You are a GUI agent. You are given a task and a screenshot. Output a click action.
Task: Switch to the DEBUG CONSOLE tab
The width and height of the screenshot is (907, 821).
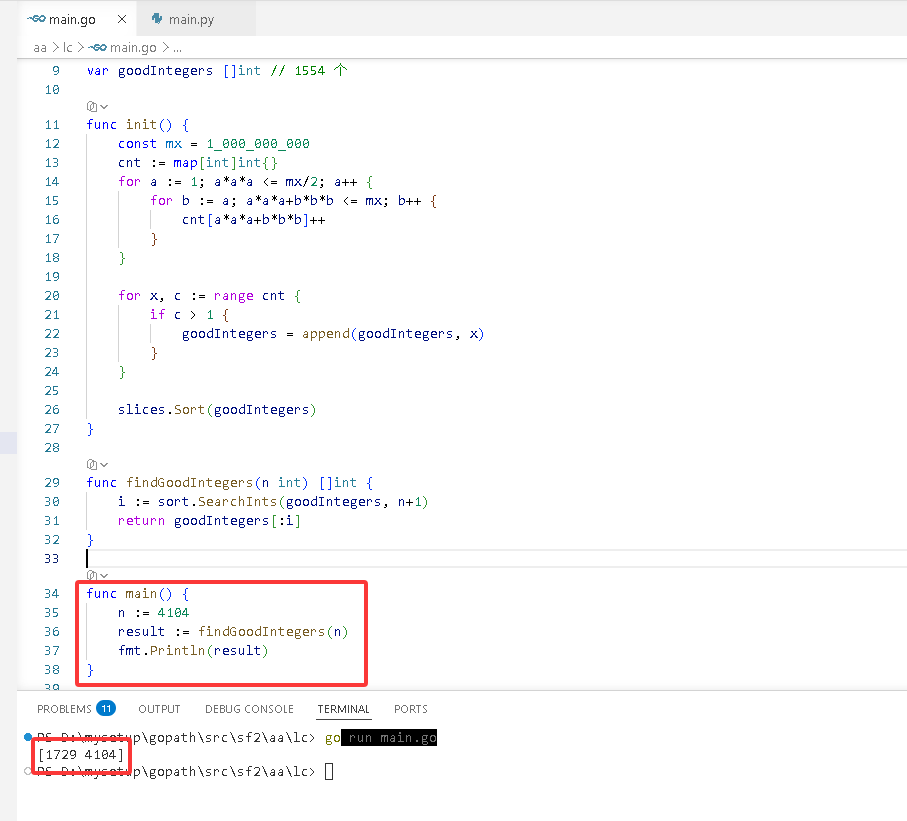click(x=249, y=709)
